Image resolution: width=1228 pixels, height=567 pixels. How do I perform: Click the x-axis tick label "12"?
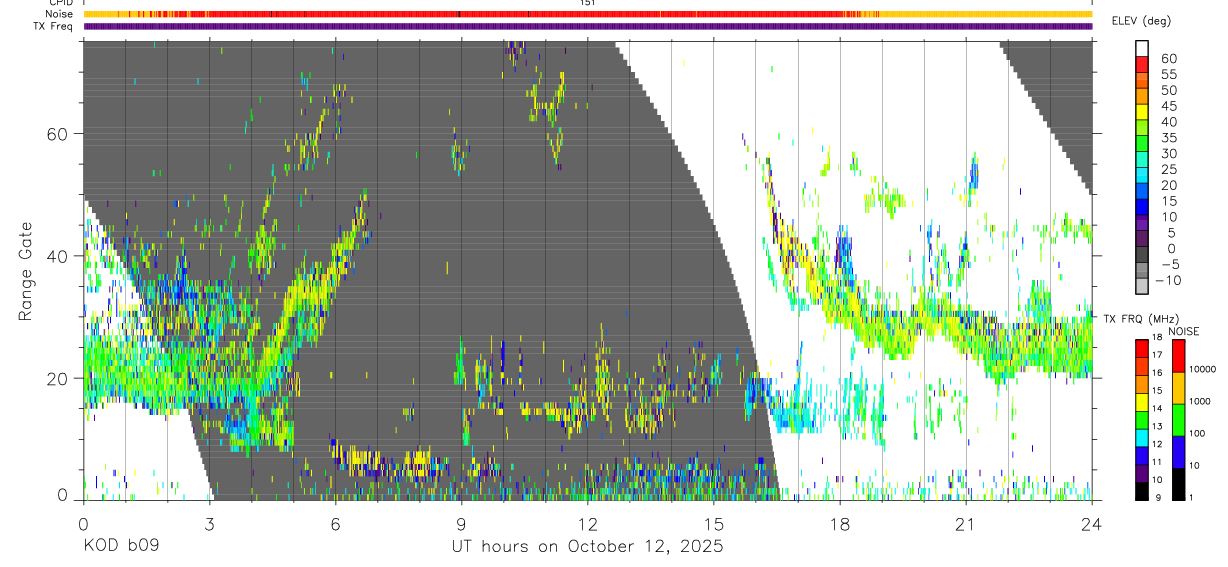pyautogui.click(x=587, y=523)
